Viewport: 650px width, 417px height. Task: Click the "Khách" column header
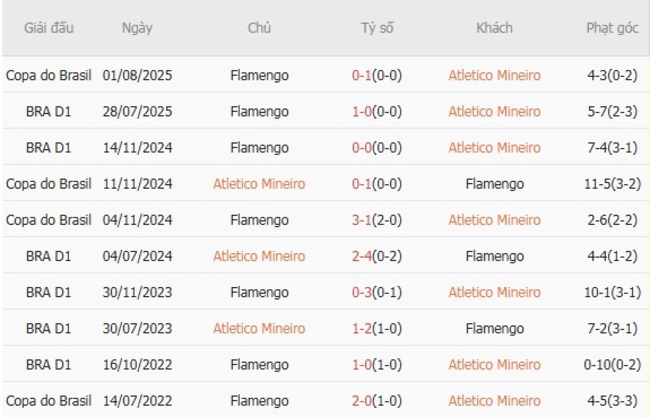494,28
